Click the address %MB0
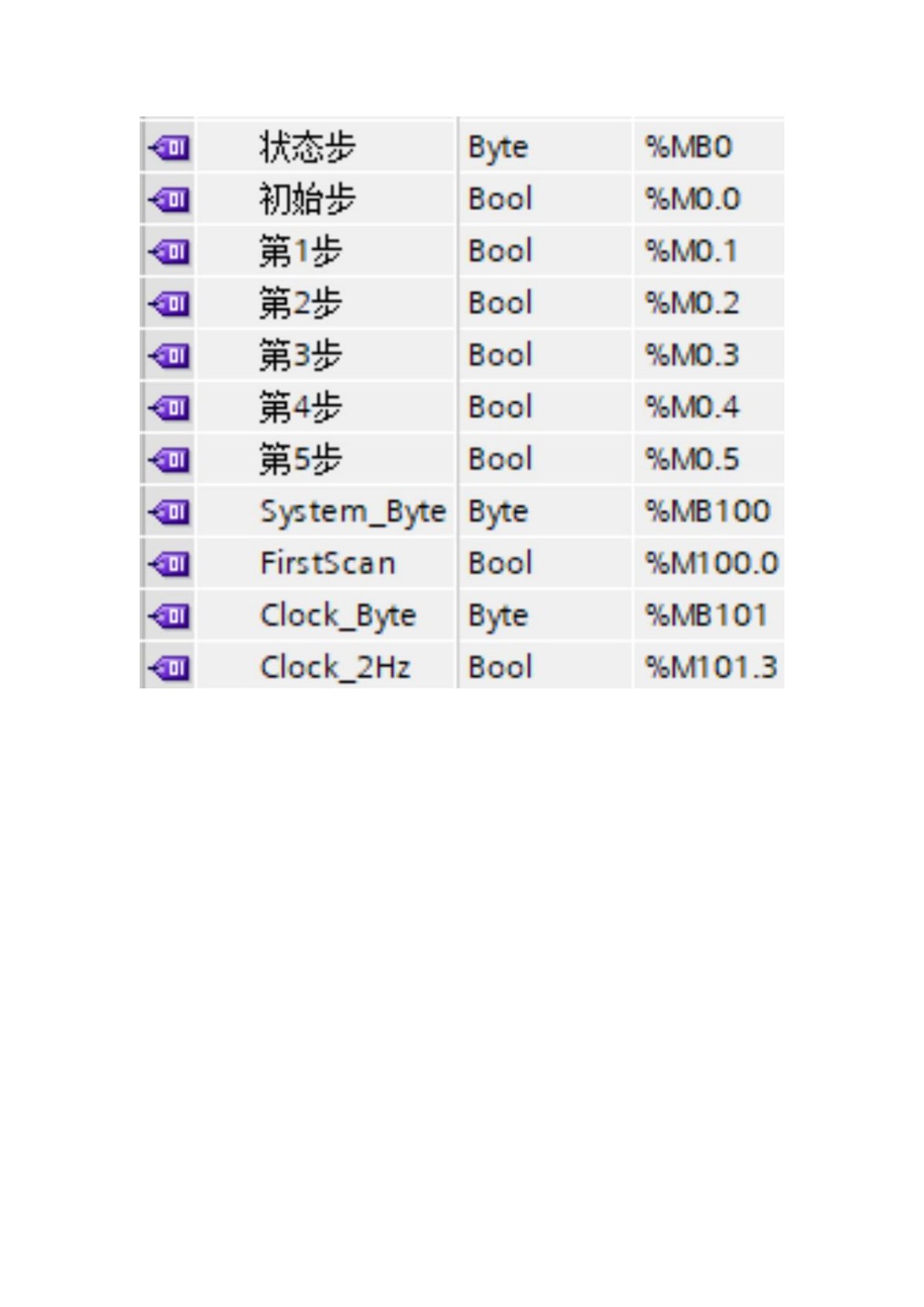Screen dimensions: 924x1307 click(x=689, y=147)
